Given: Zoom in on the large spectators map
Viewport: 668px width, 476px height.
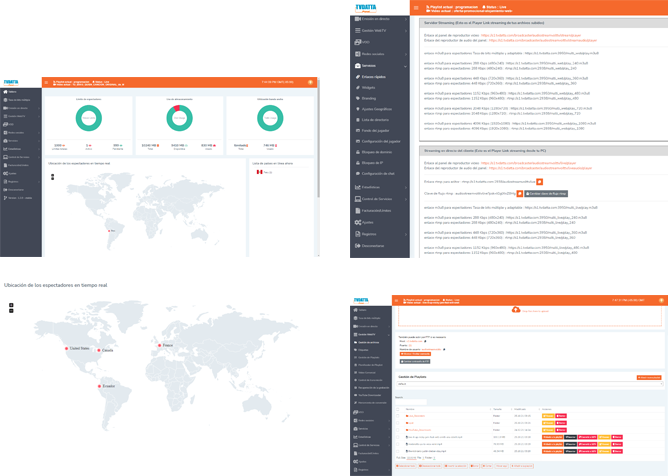Looking at the screenshot, I should coord(11,305).
